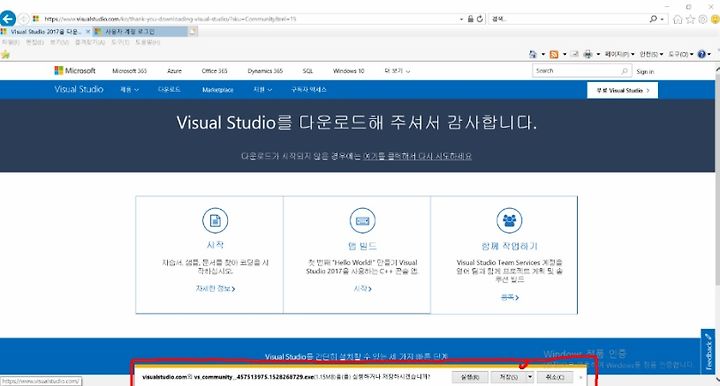Click the Office 365 nav link
This screenshot has height=386, width=720.
tap(214, 71)
